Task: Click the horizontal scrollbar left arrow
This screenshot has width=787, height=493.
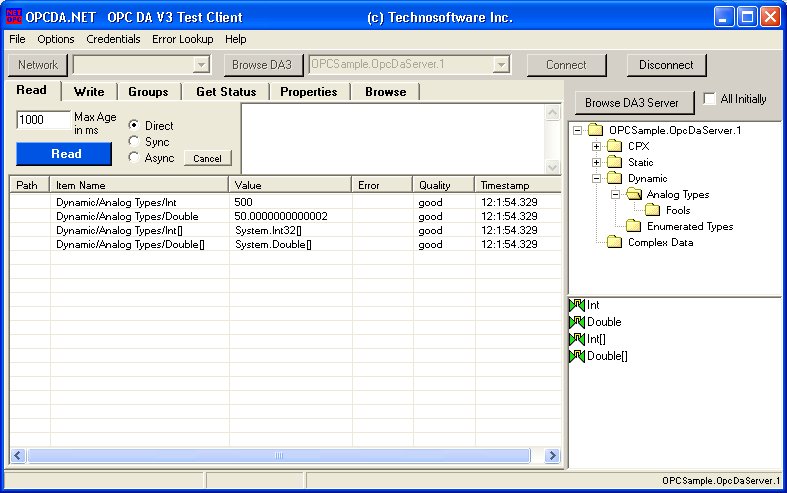Action: click(18, 455)
